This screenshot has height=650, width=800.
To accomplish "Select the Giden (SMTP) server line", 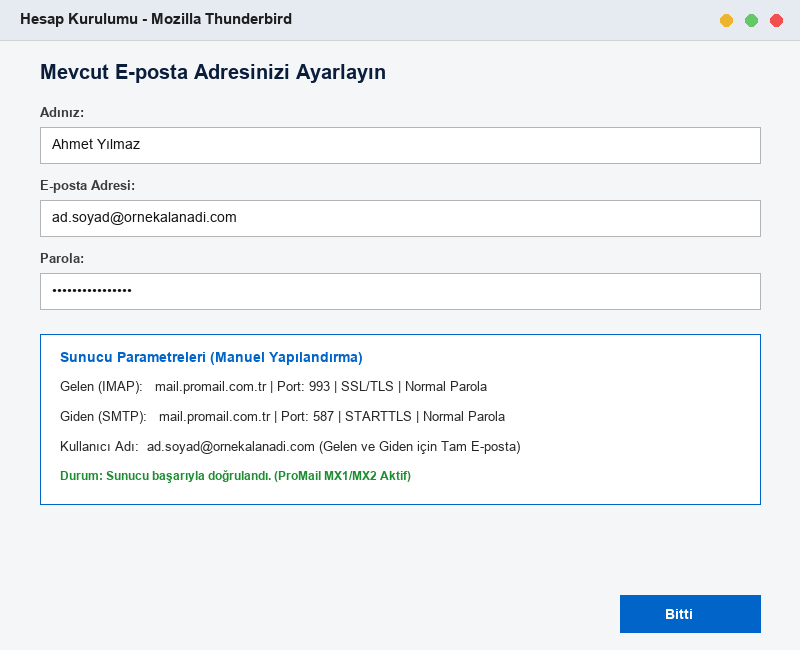I will point(283,417).
